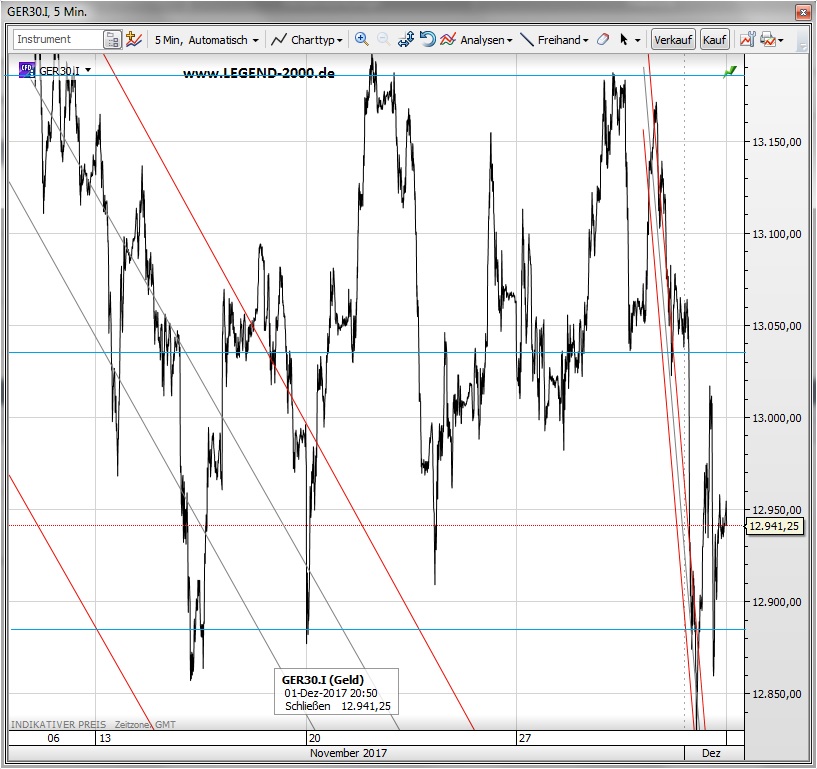The image size is (817, 769).
Task: Zoom in with the magnifier plus icon
Action: 362,40
